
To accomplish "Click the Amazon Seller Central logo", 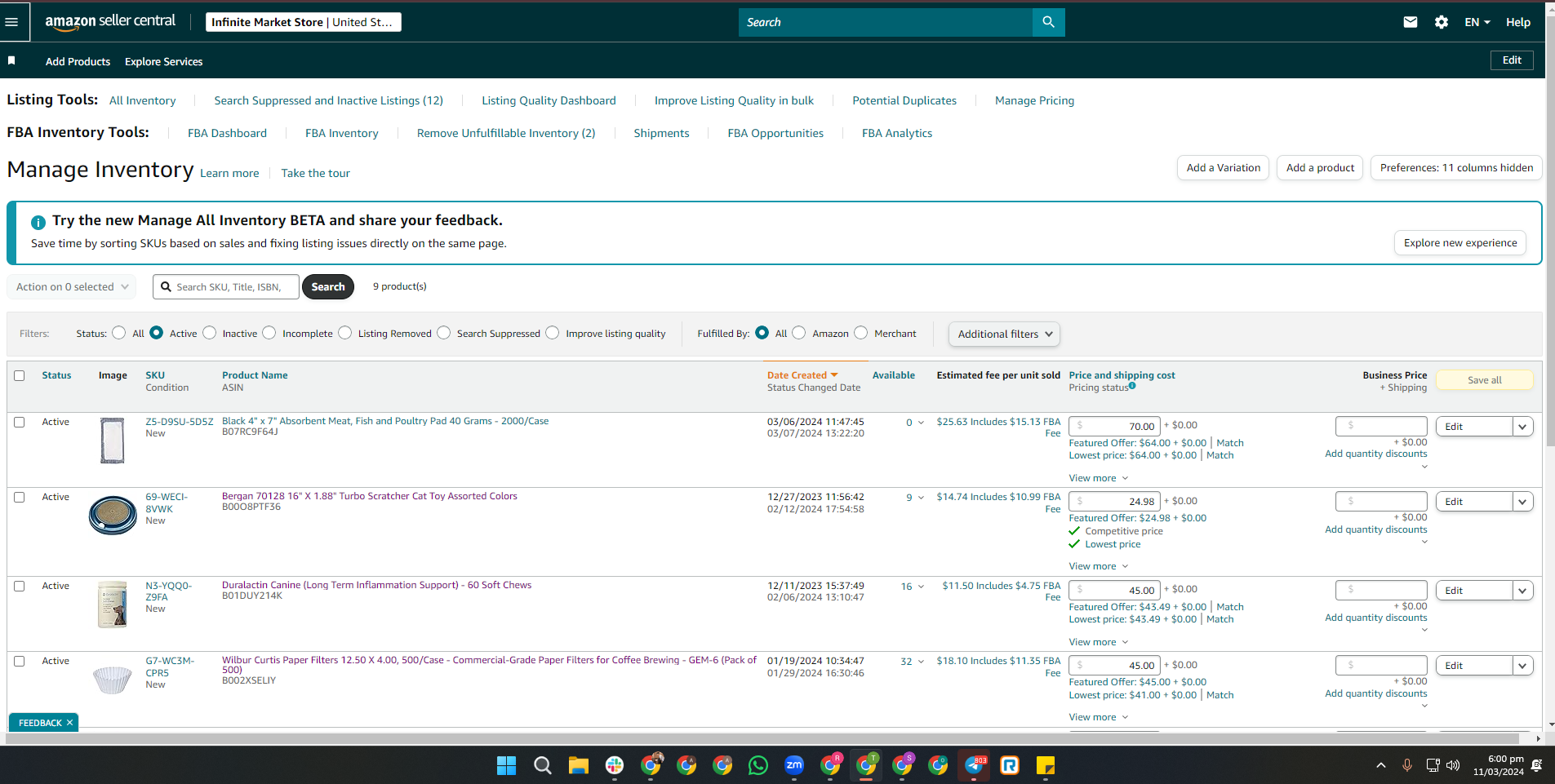I will (110, 22).
